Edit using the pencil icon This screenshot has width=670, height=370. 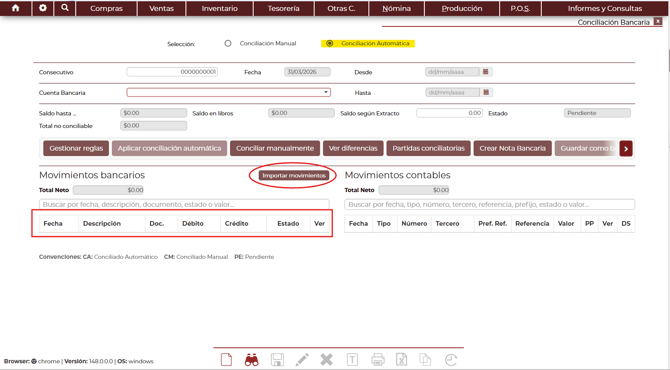(302, 360)
